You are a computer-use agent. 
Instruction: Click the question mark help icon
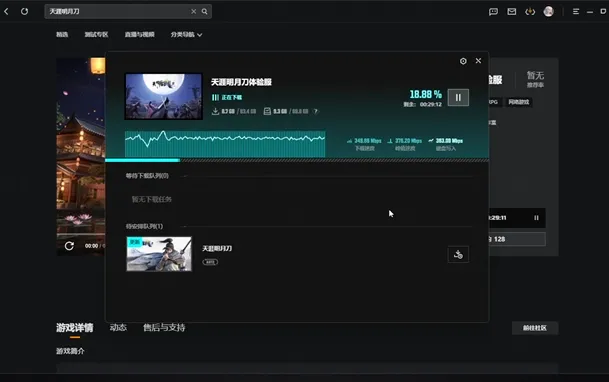[x=315, y=111]
